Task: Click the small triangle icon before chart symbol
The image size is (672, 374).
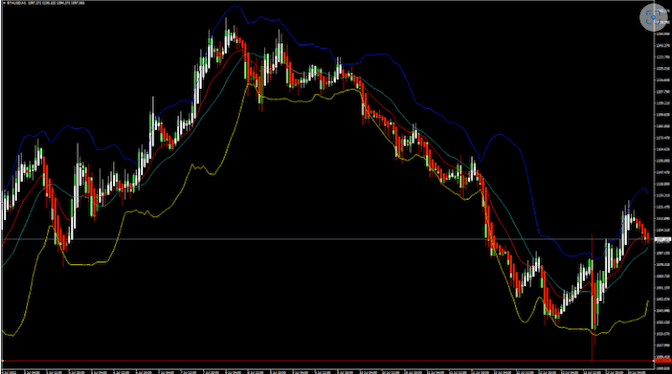Action: pos(5,3)
